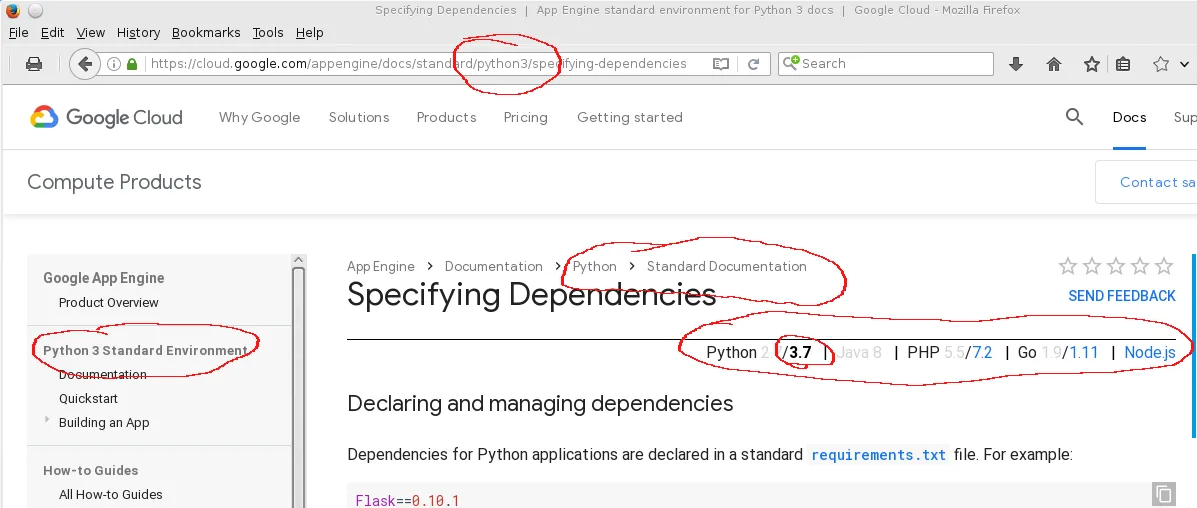This screenshot has width=1197, height=508.
Task: Open App Engine breadcrumb
Action: (x=381, y=266)
